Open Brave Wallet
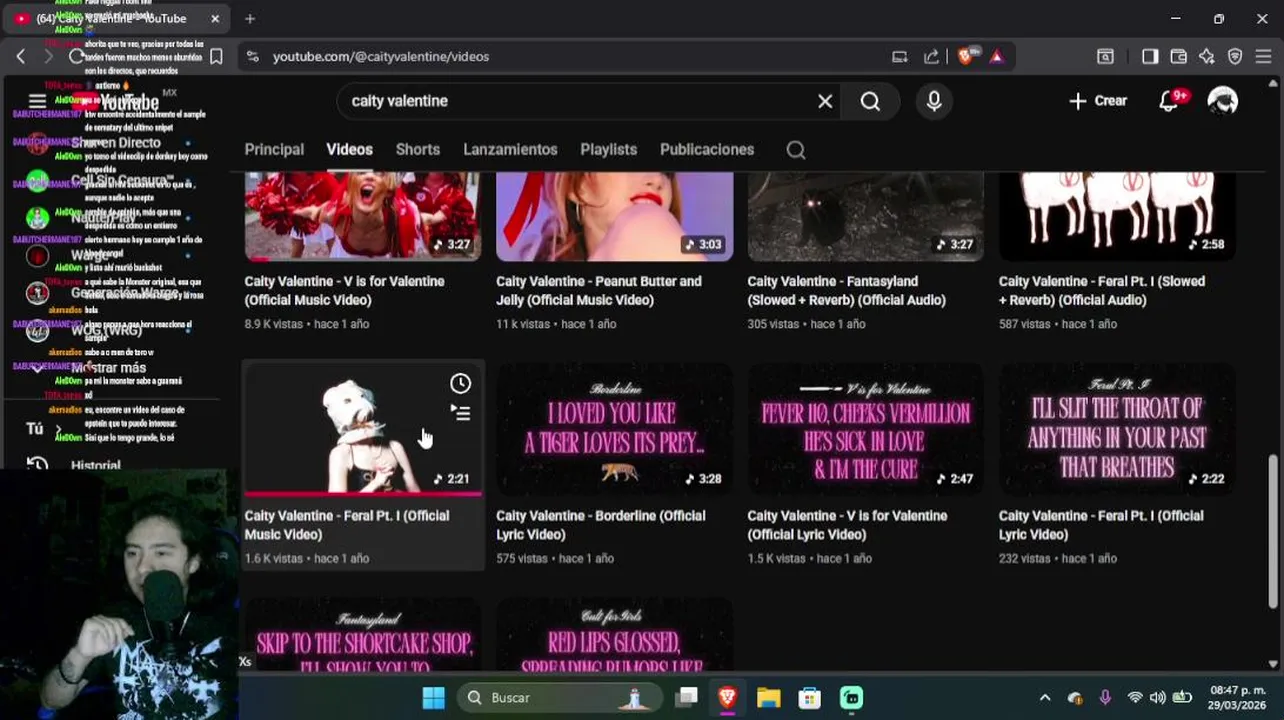The image size is (1284, 720). [1179, 57]
